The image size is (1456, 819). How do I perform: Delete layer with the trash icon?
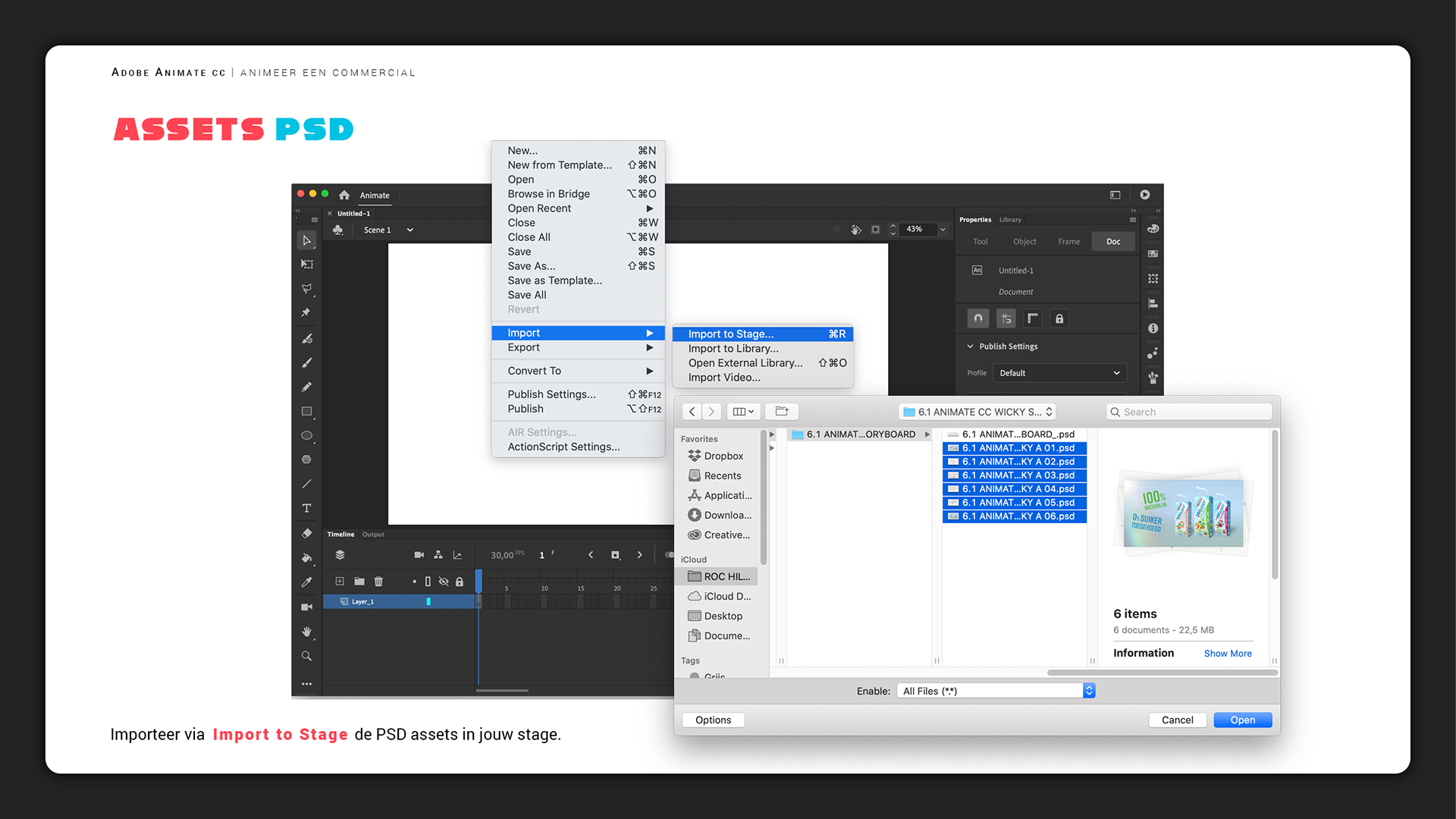point(378,582)
